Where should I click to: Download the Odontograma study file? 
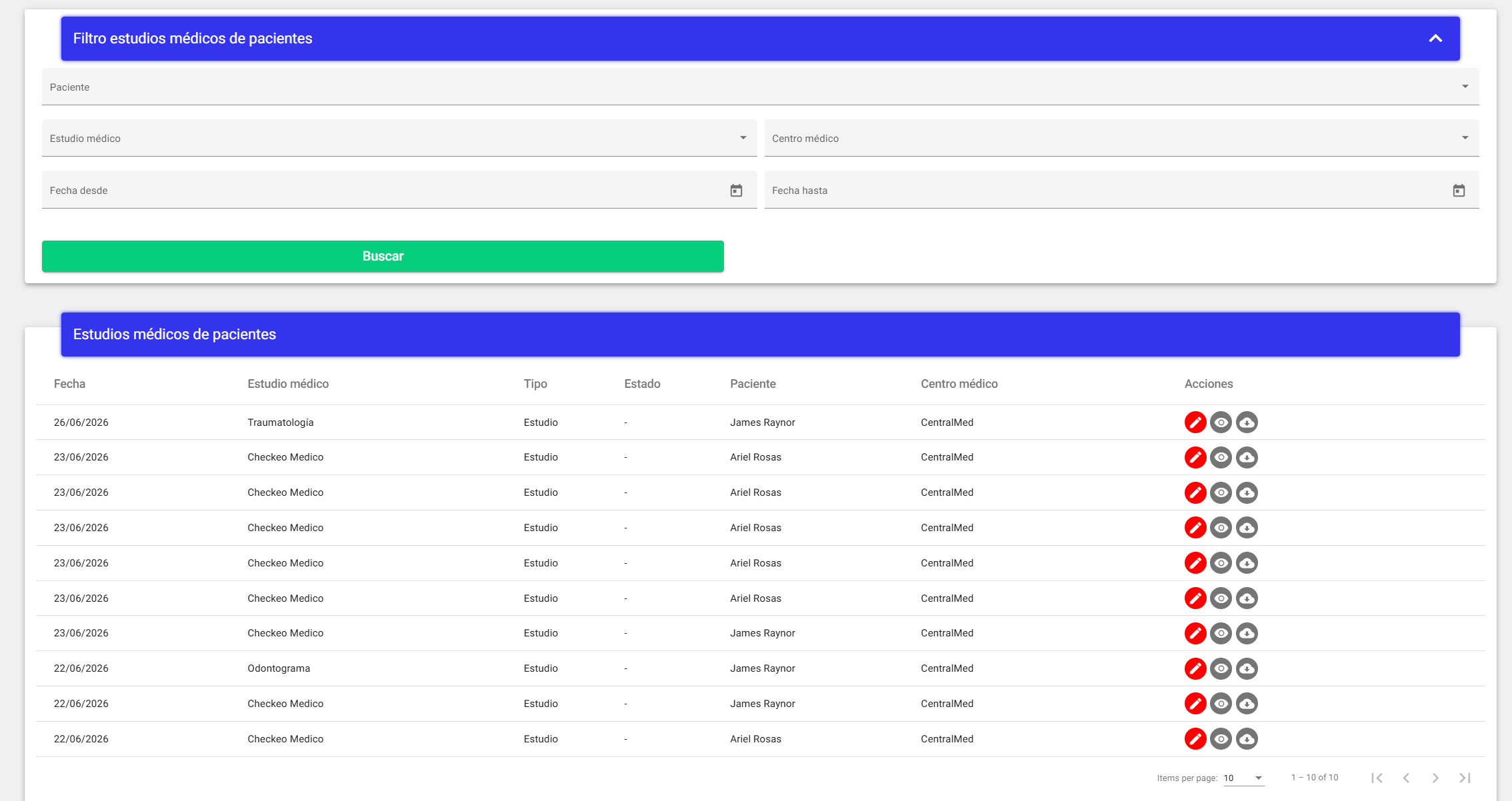[x=1247, y=668]
